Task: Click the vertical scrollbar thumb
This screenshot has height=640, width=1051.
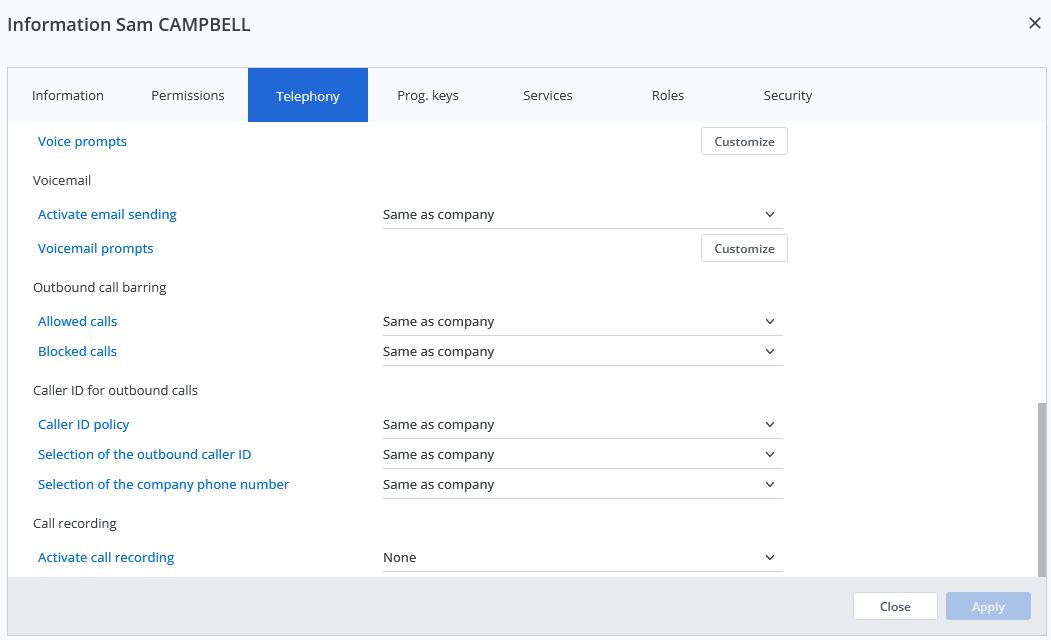Action: [x=1042, y=489]
